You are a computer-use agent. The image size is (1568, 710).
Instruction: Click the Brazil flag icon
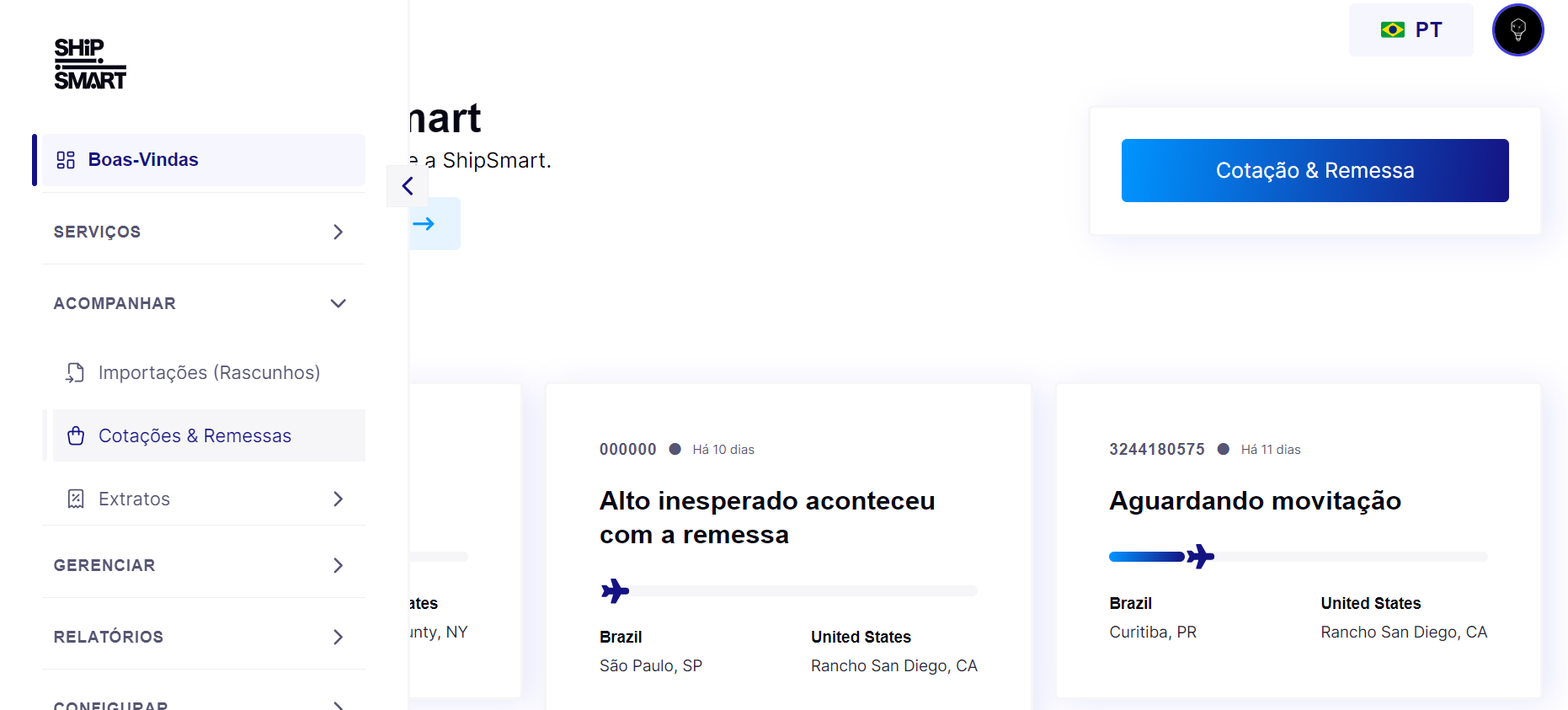[x=1392, y=30]
